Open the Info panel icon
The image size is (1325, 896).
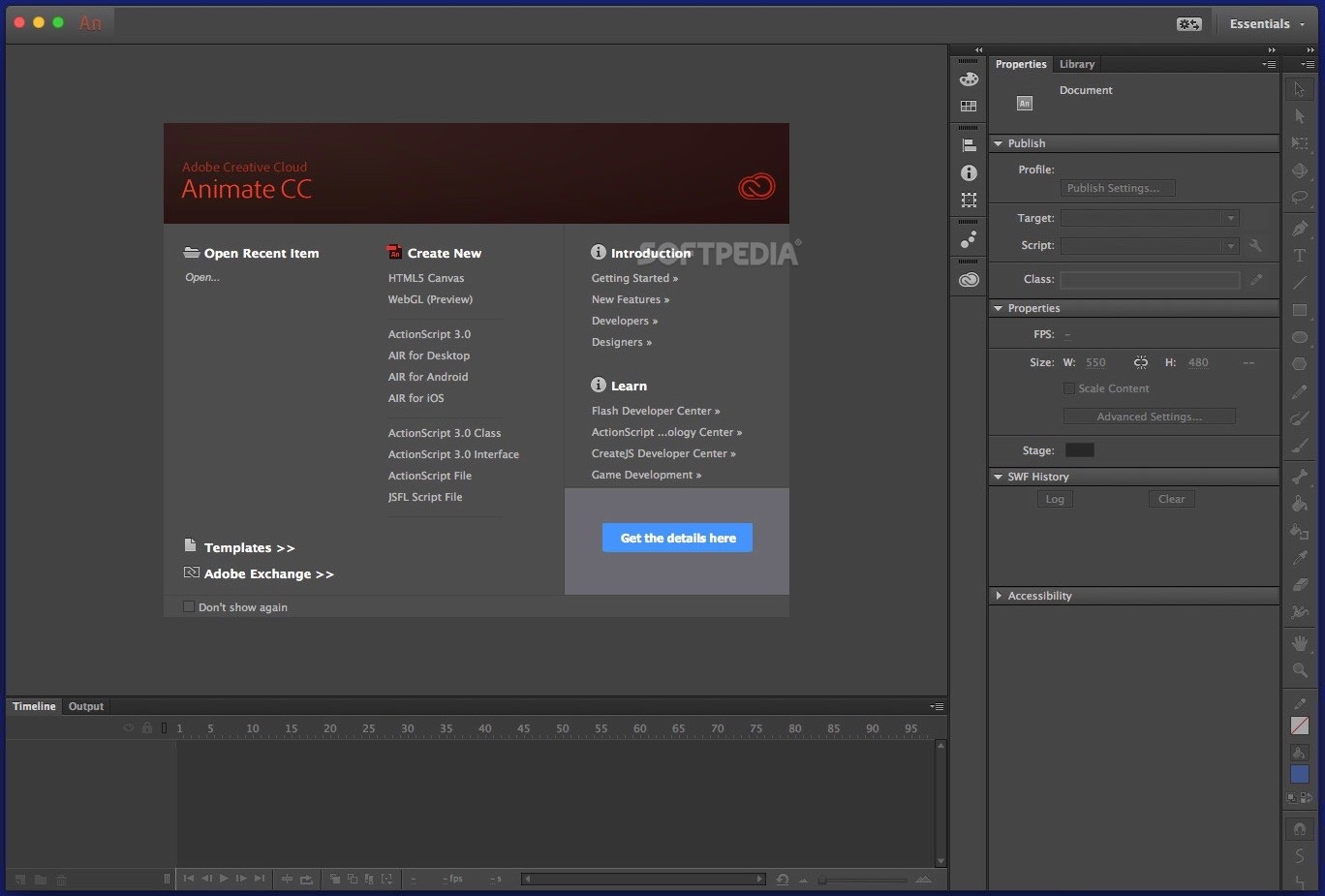969,172
